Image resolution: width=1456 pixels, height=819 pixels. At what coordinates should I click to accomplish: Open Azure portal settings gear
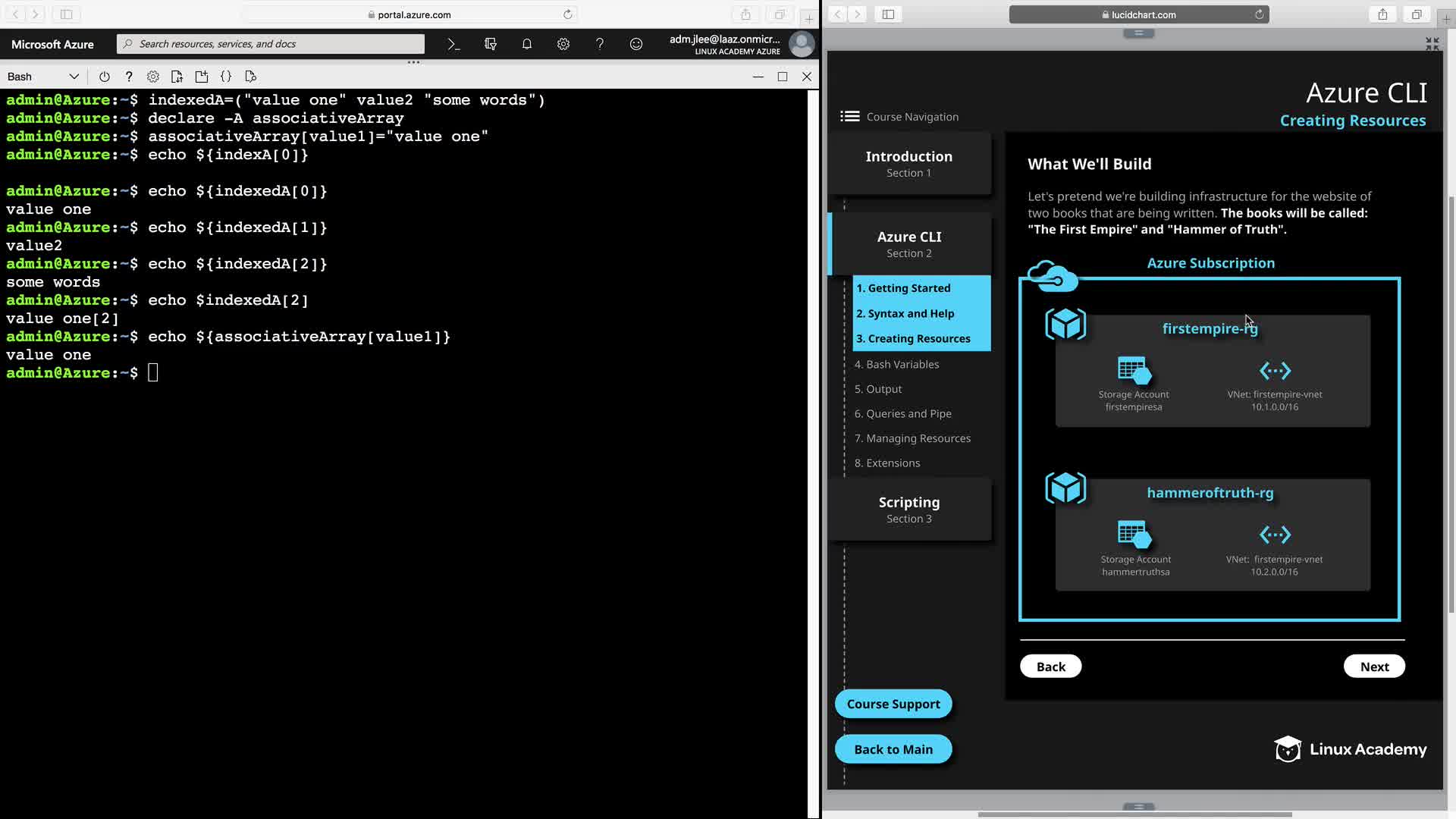coord(563,44)
